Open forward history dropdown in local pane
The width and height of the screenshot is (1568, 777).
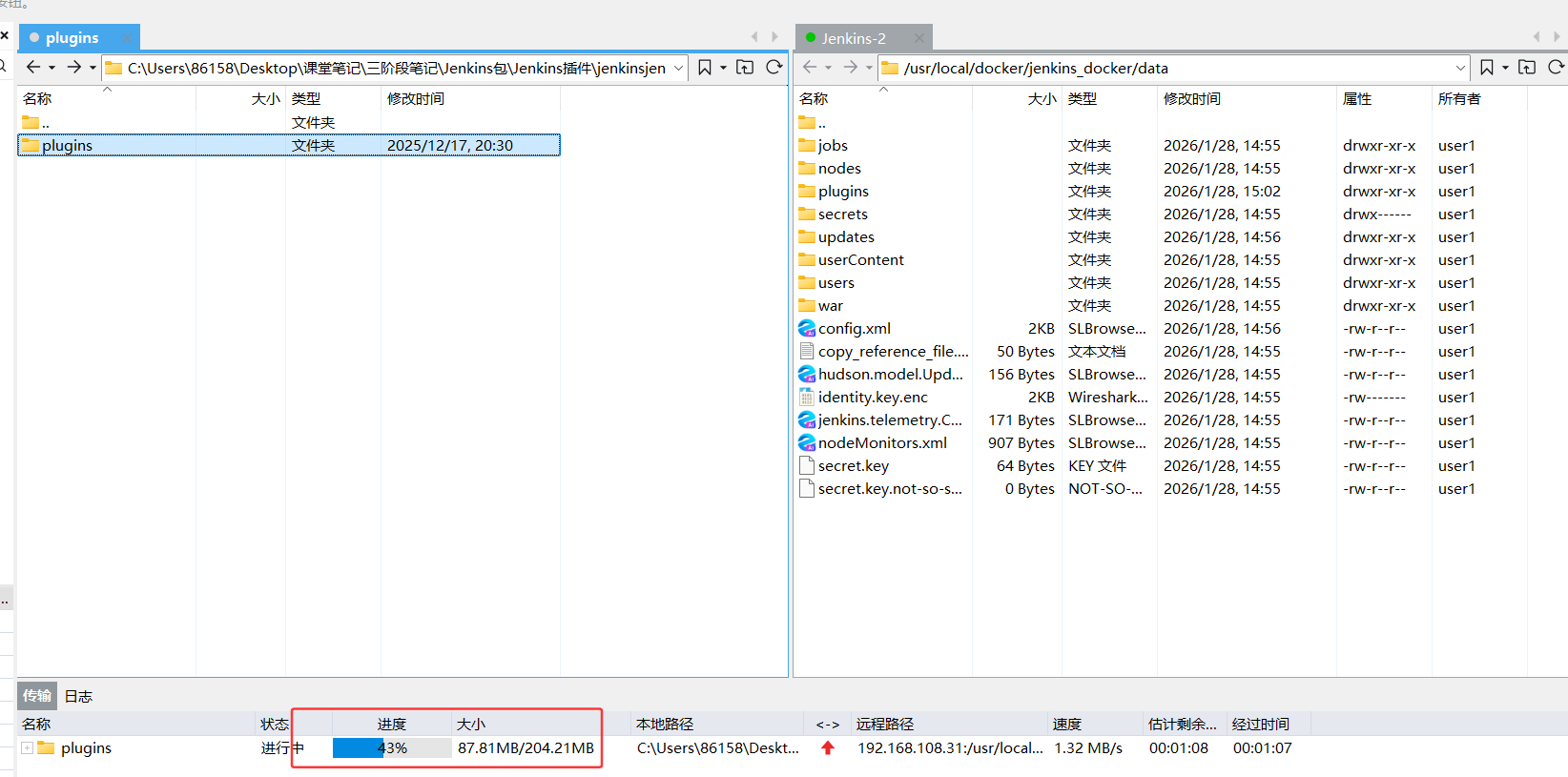93,68
